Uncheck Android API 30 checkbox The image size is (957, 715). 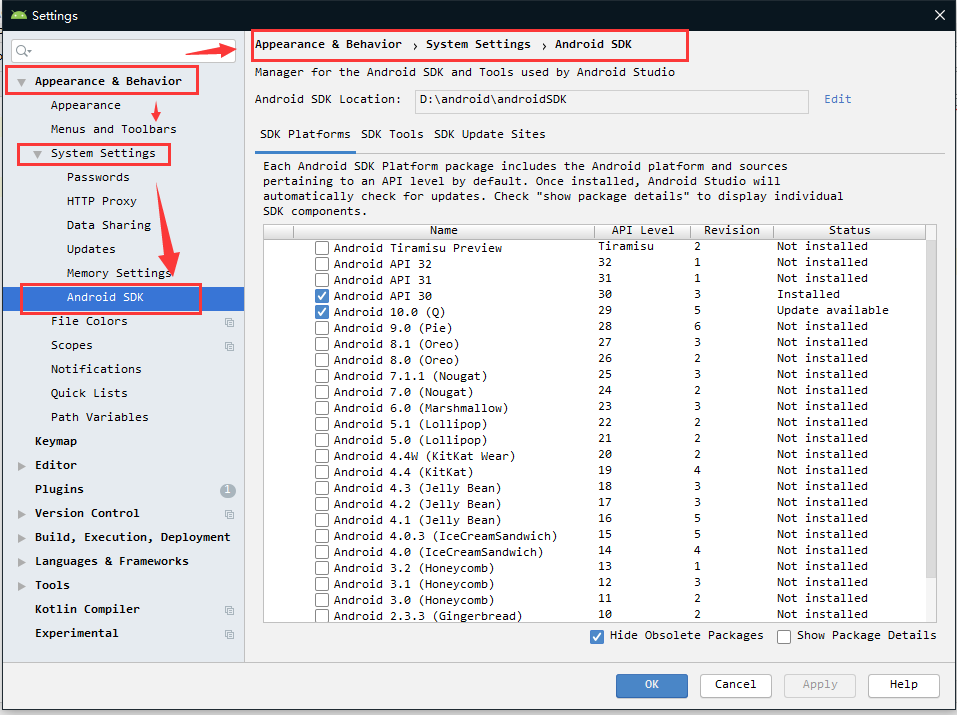click(322, 296)
